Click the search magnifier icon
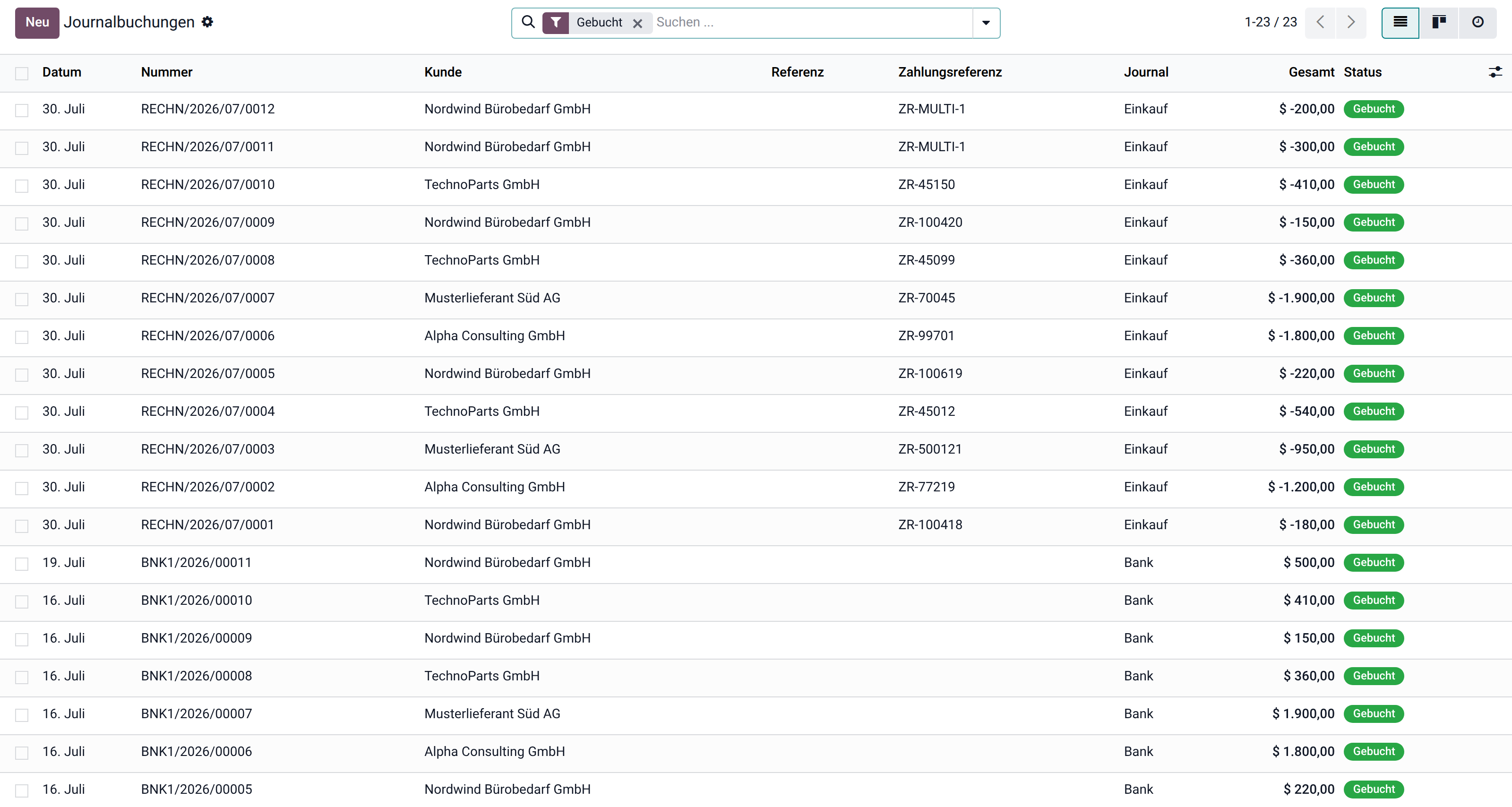Image resolution: width=1512 pixels, height=807 pixels. click(528, 22)
